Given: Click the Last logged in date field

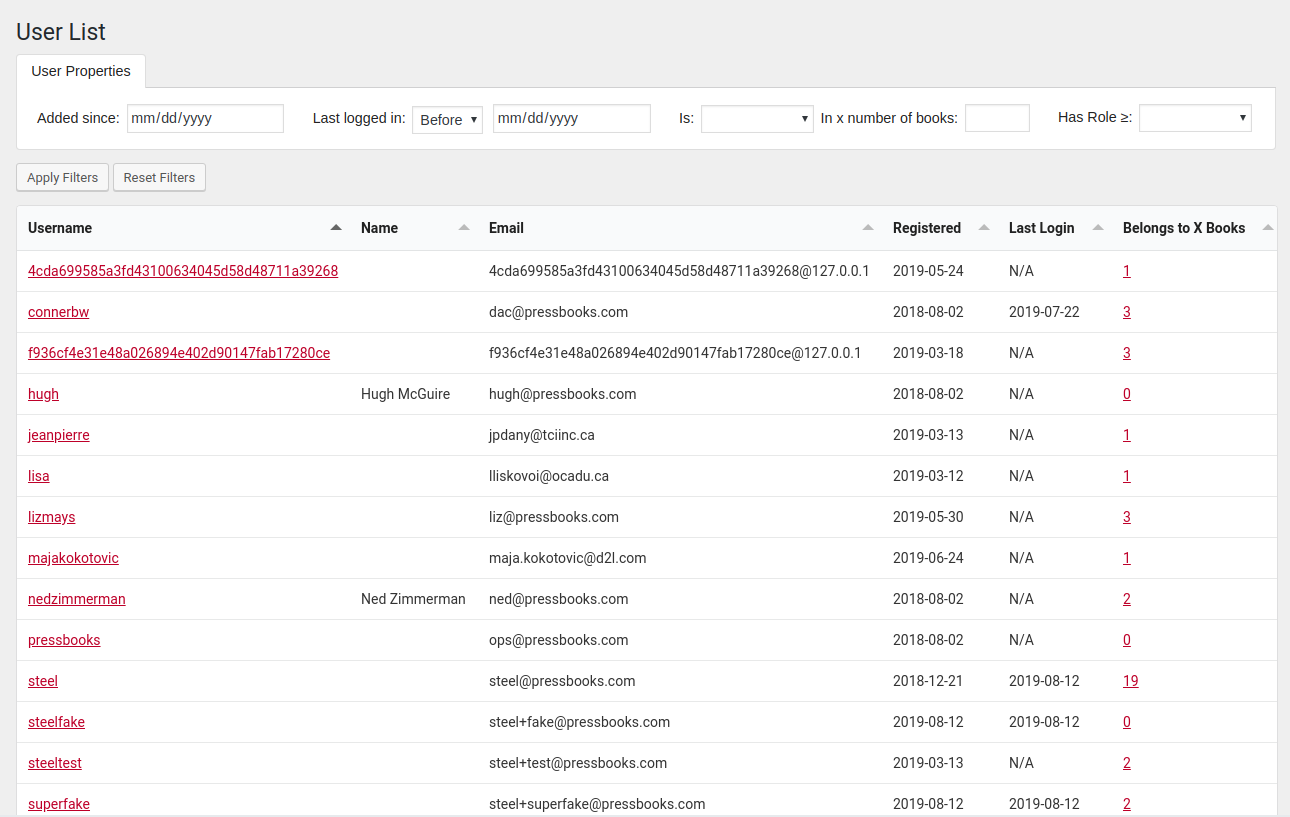Looking at the screenshot, I should click(571, 118).
